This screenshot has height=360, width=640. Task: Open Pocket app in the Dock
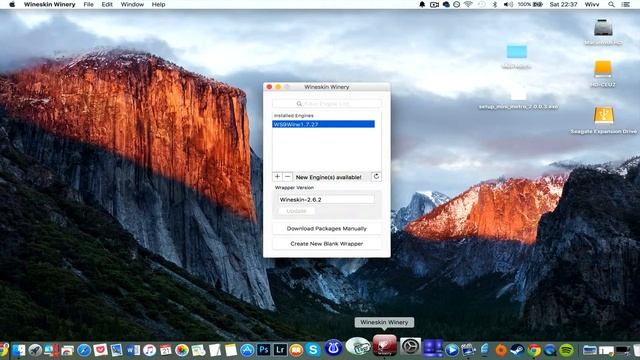point(100,350)
